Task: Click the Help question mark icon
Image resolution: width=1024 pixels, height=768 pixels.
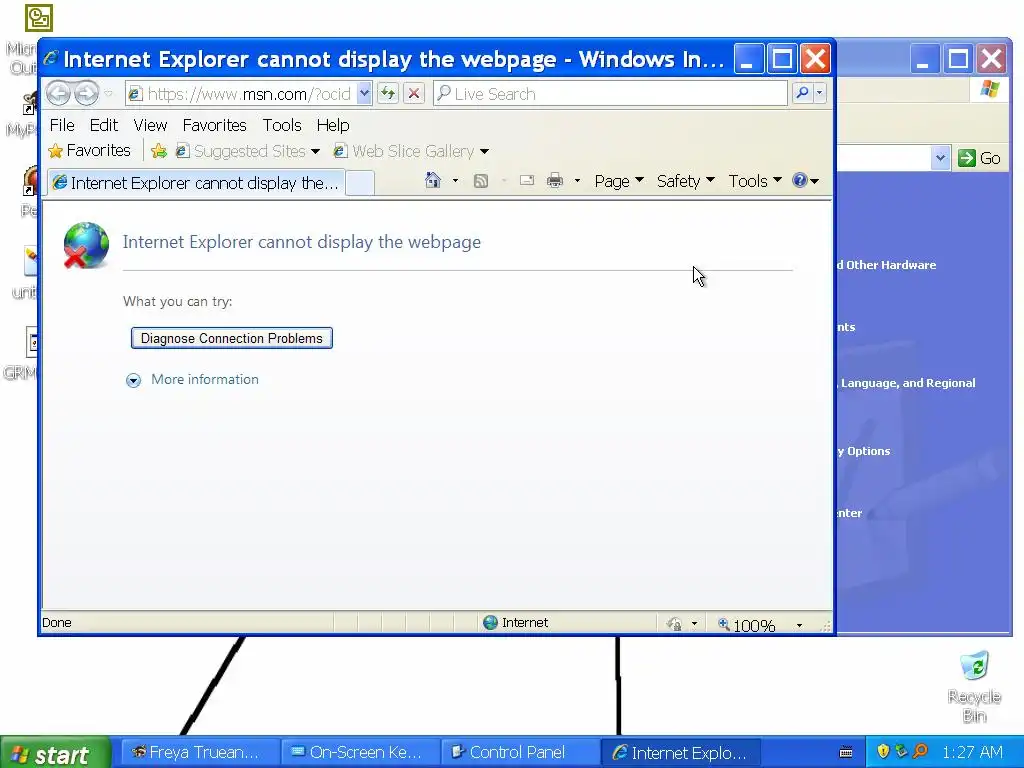Action: [x=800, y=180]
